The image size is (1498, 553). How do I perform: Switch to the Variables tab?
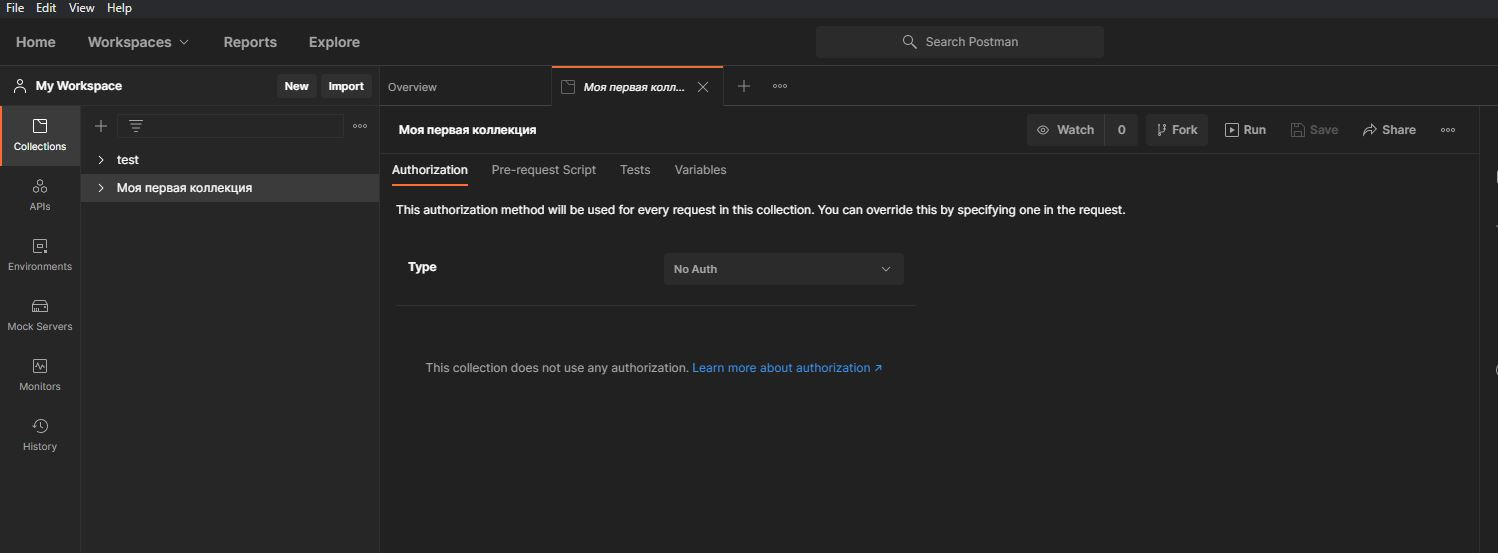tap(700, 170)
